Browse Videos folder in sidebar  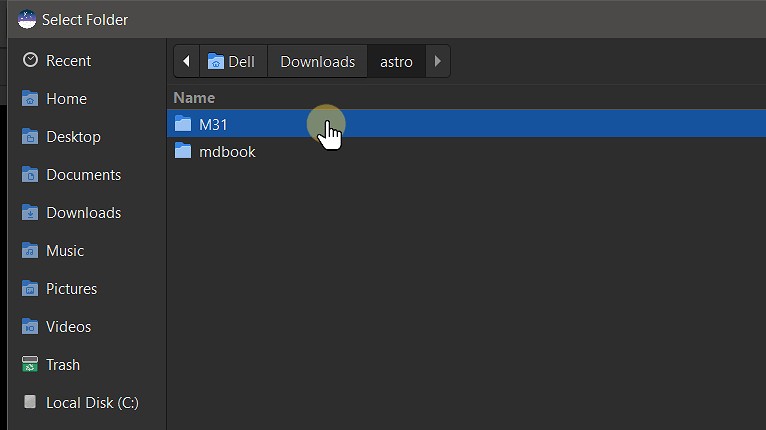point(68,327)
